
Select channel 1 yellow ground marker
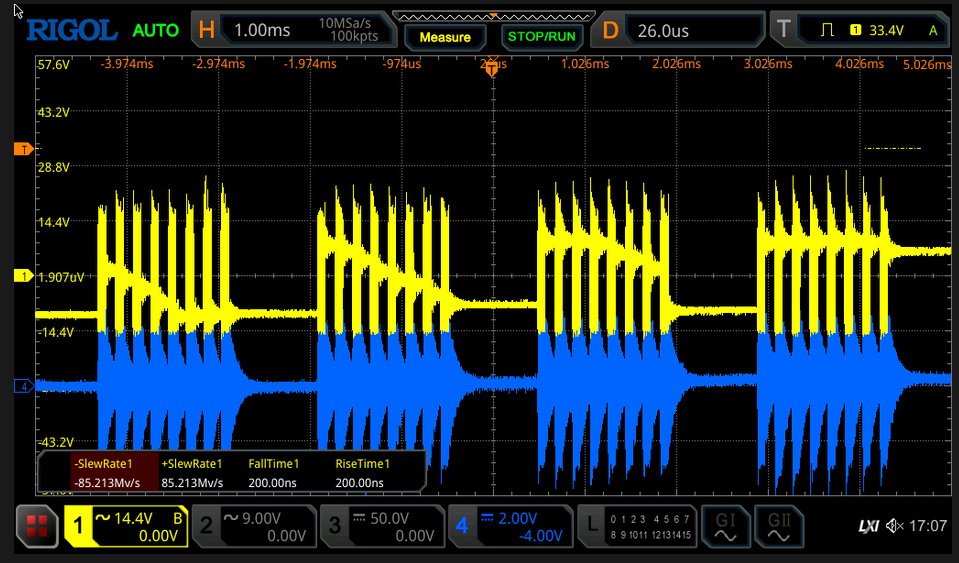click(23, 276)
